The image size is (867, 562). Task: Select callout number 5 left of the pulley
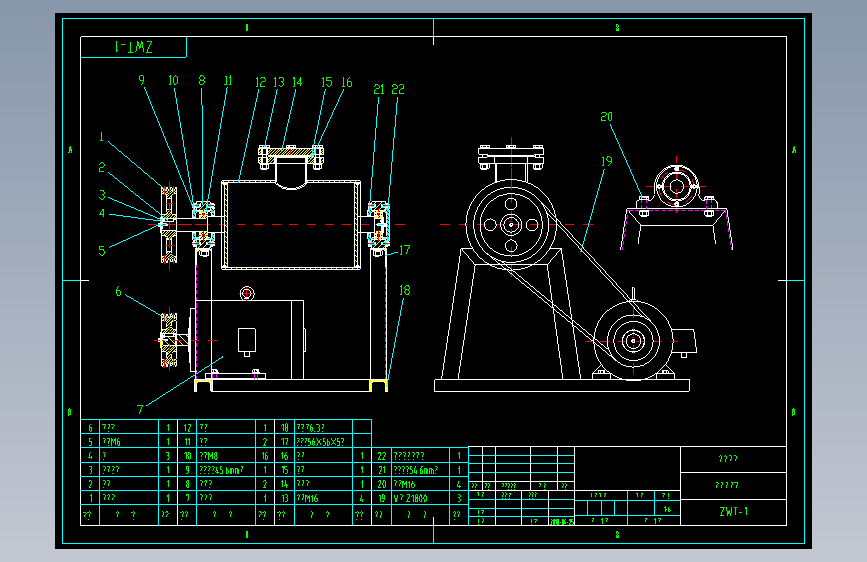coord(102,251)
